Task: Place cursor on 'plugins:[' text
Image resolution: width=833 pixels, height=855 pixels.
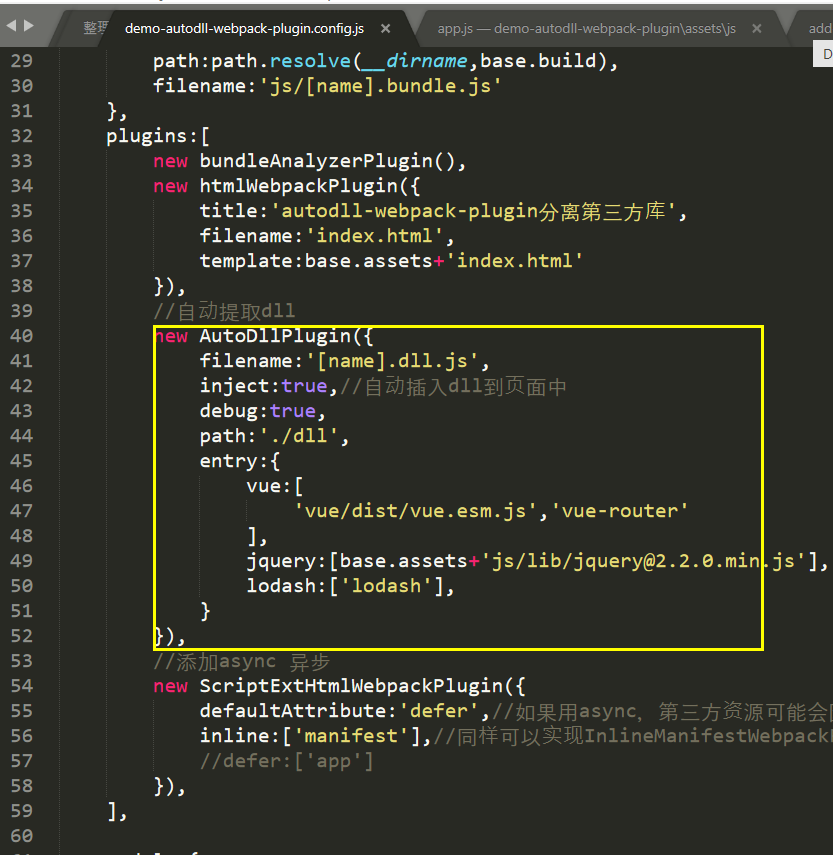Action: point(158,136)
